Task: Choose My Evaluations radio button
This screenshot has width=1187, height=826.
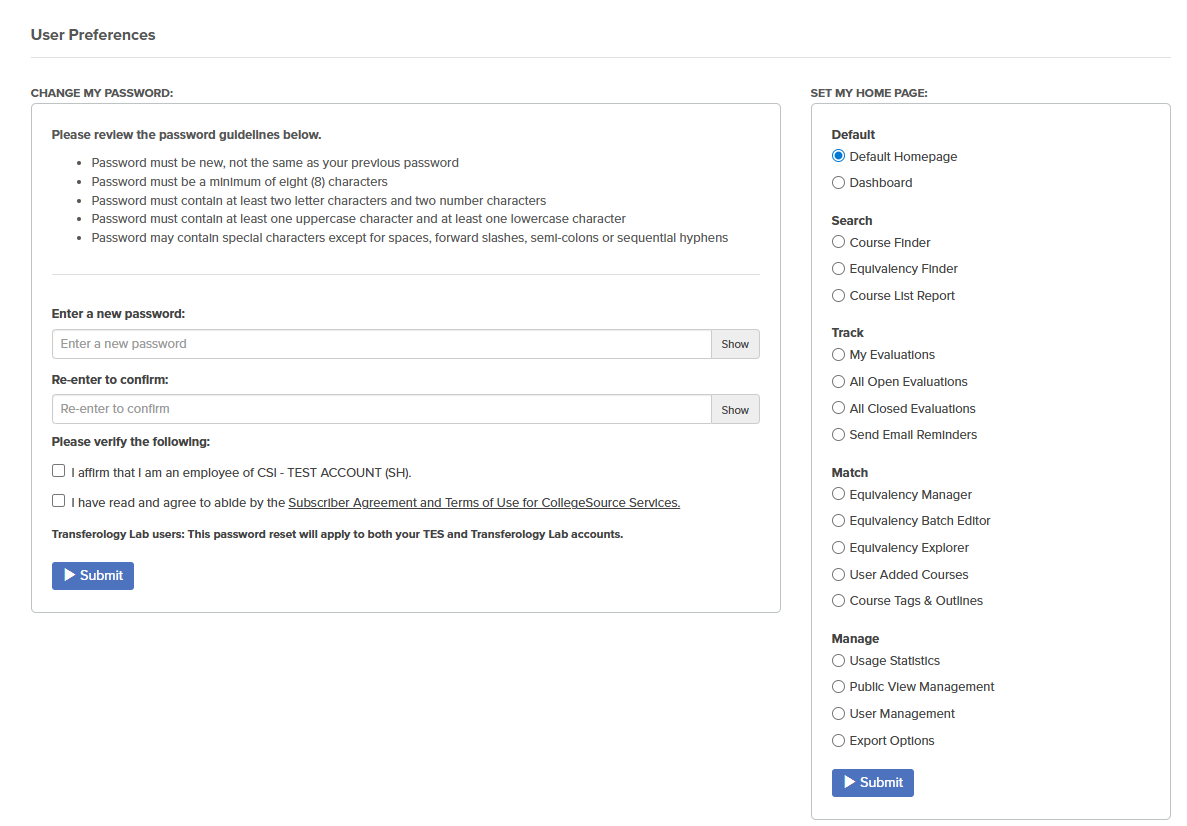Action: click(x=838, y=354)
